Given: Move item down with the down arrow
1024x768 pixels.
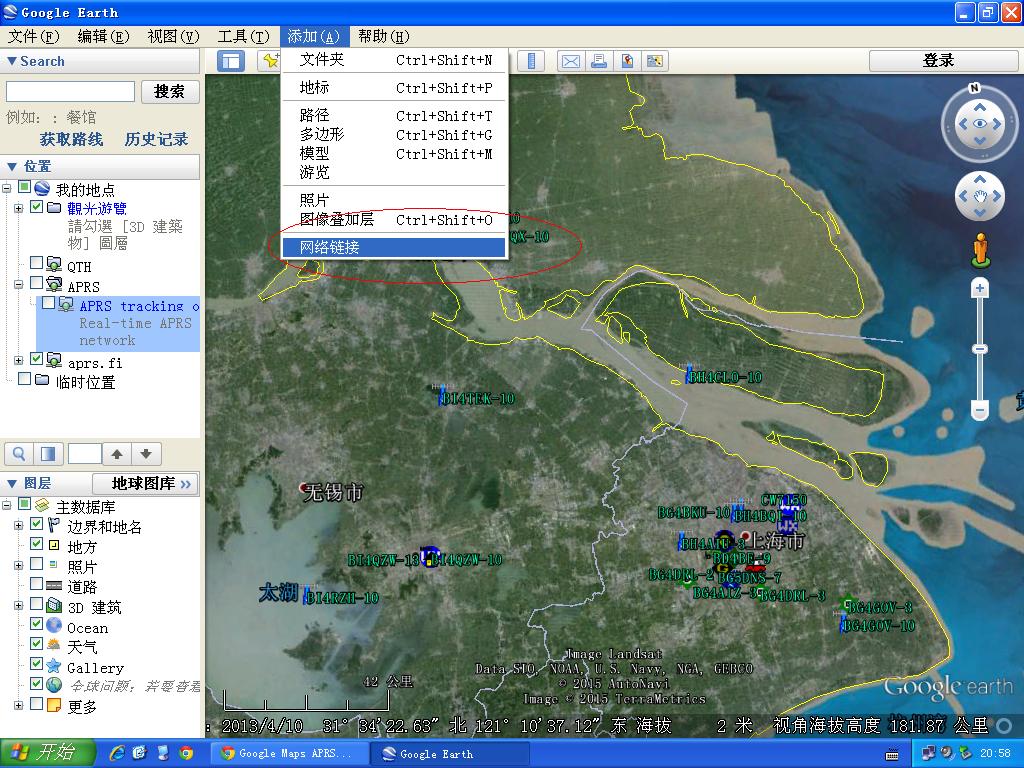Looking at the screenshot, I should coord(146,454).
